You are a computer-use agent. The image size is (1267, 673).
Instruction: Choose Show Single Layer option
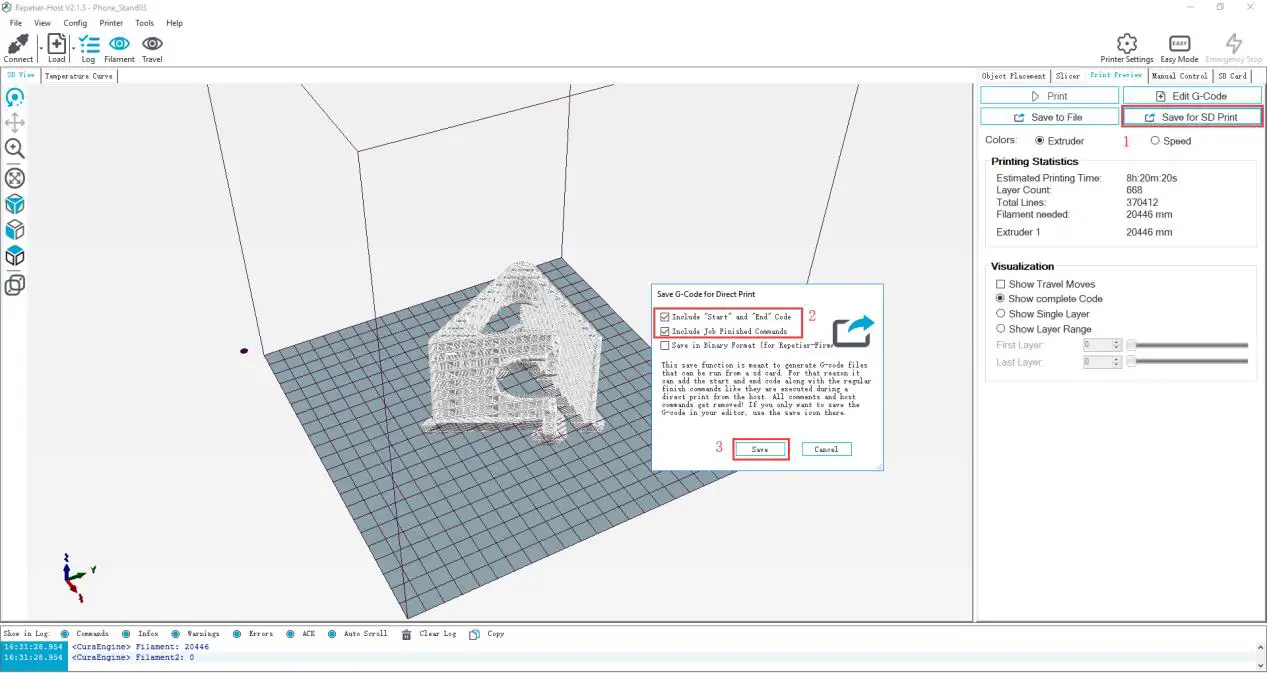(1001, 314)
